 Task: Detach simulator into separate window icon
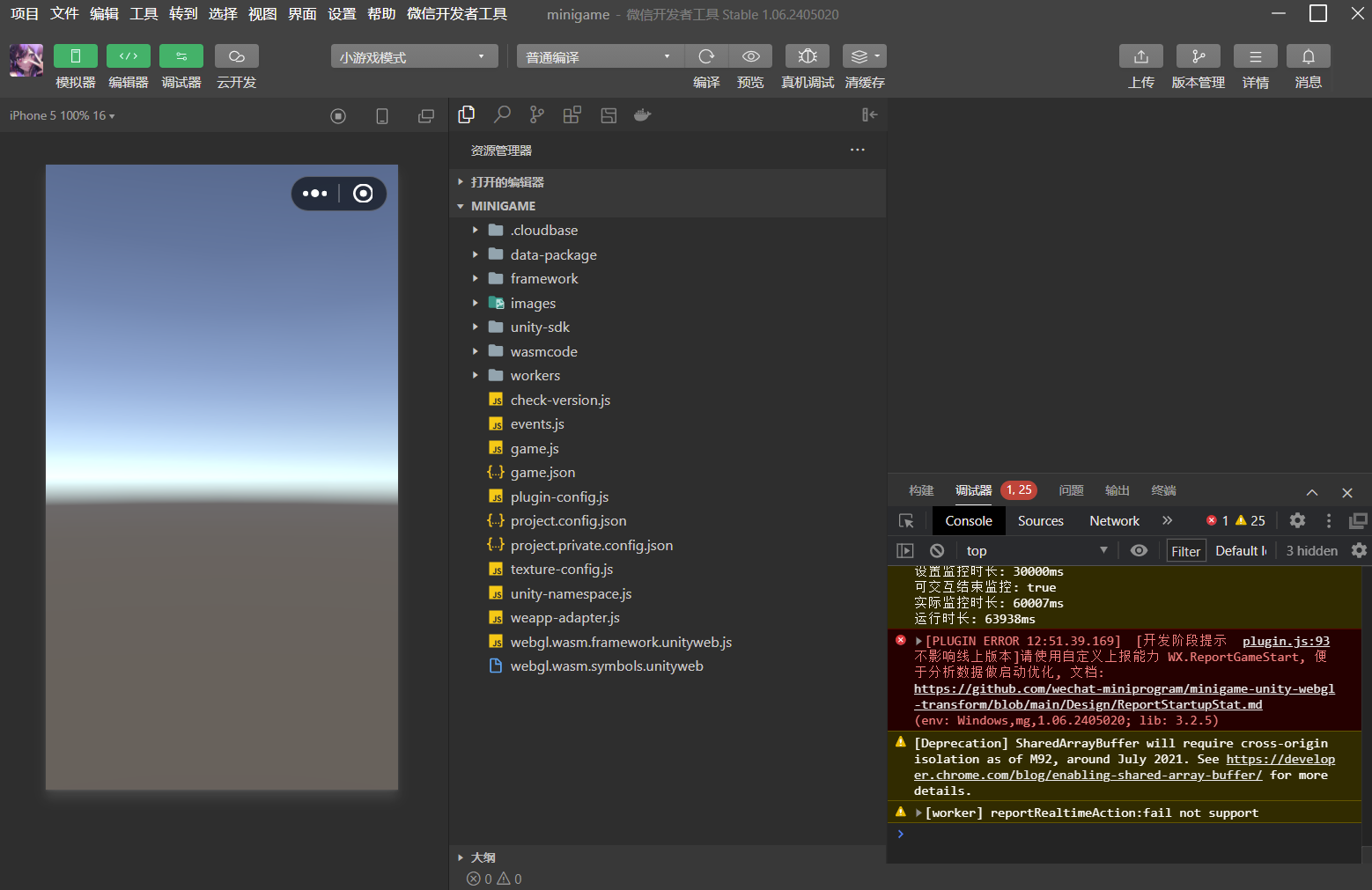426,116
